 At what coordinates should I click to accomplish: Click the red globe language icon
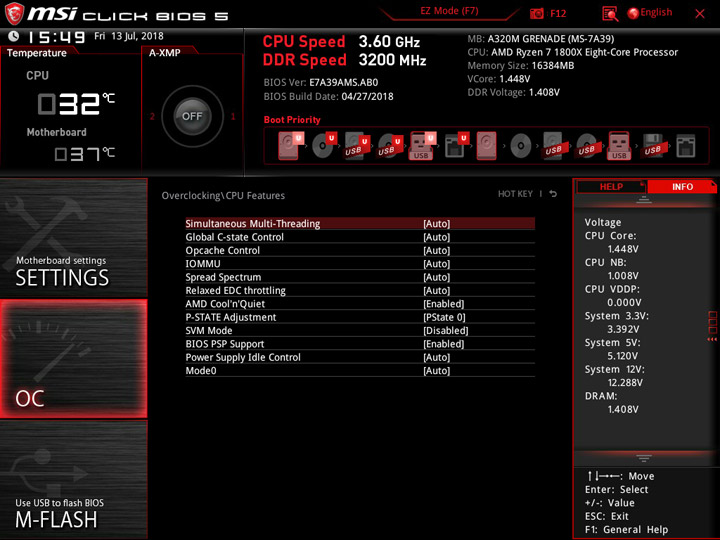633,13
